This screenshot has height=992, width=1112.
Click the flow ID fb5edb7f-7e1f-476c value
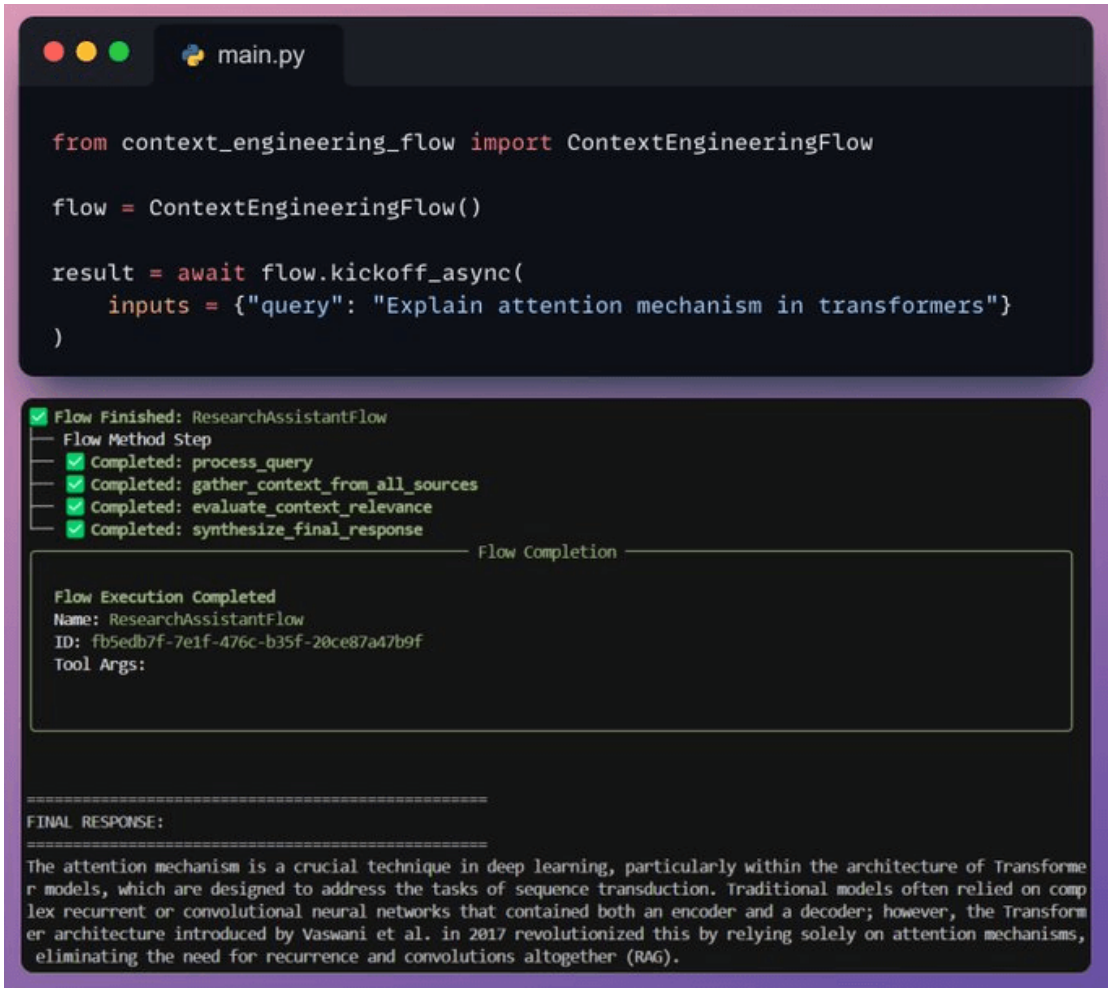pos(257,642)
